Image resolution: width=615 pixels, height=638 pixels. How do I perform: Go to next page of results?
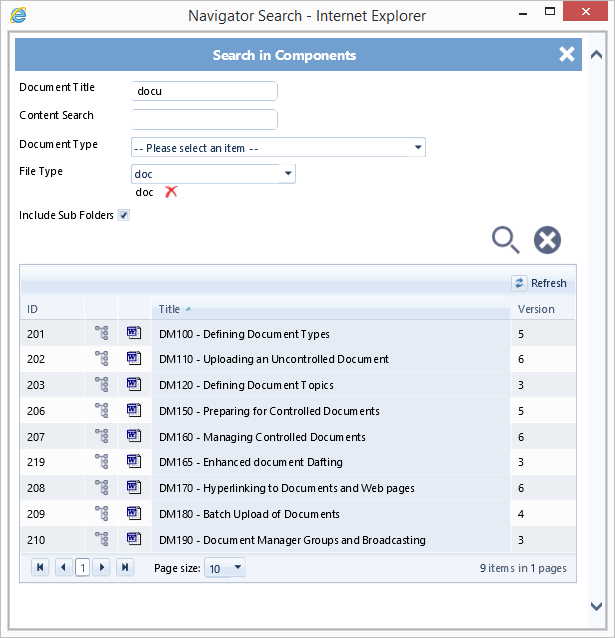tap(102, 567)
